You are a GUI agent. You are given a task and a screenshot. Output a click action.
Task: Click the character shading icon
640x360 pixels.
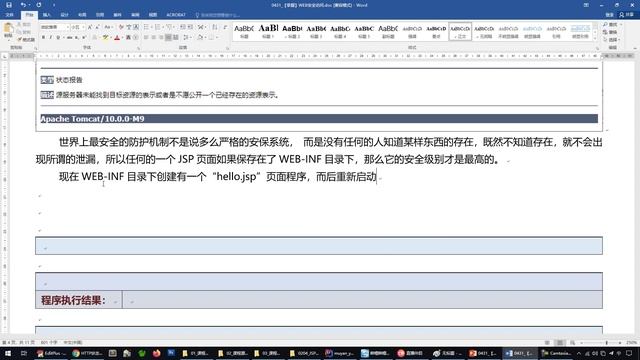coord(128,38)
